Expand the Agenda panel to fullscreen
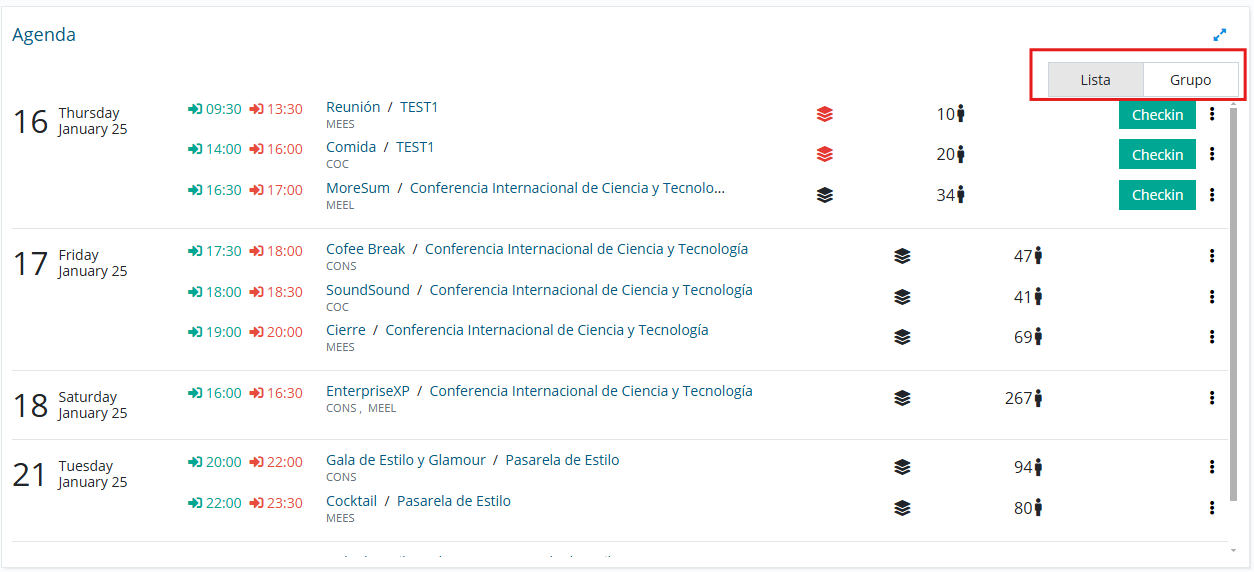This screenshot has width=1254, height=572. click(x=1219, y=35)
